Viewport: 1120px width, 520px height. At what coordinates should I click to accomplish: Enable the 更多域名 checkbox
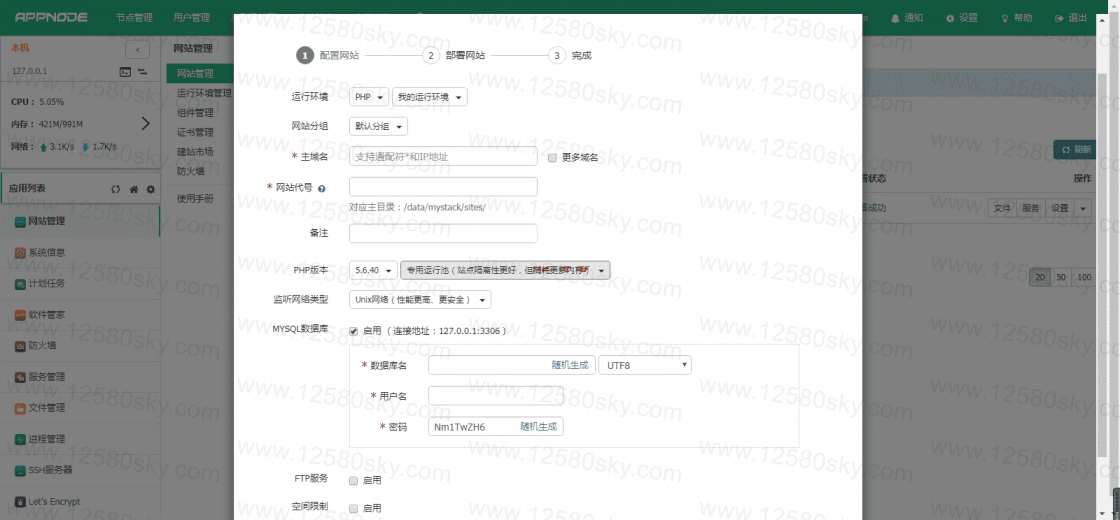tap(552, 158)
